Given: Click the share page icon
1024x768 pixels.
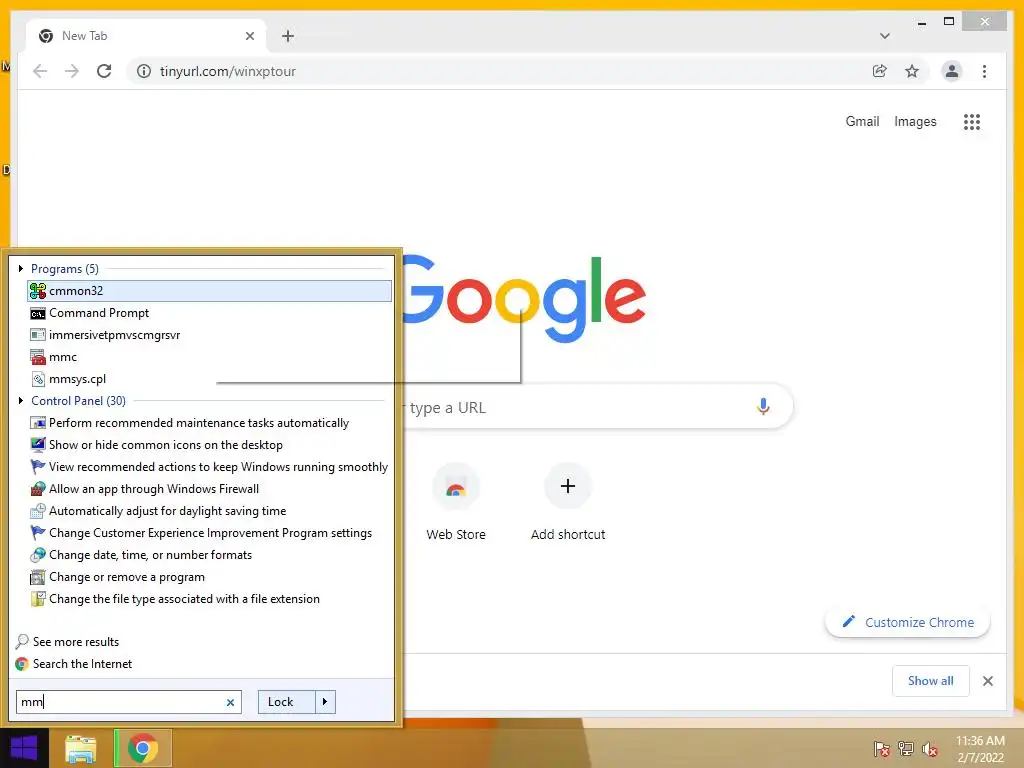Looking at the screenshot, I should click(880, 71).
